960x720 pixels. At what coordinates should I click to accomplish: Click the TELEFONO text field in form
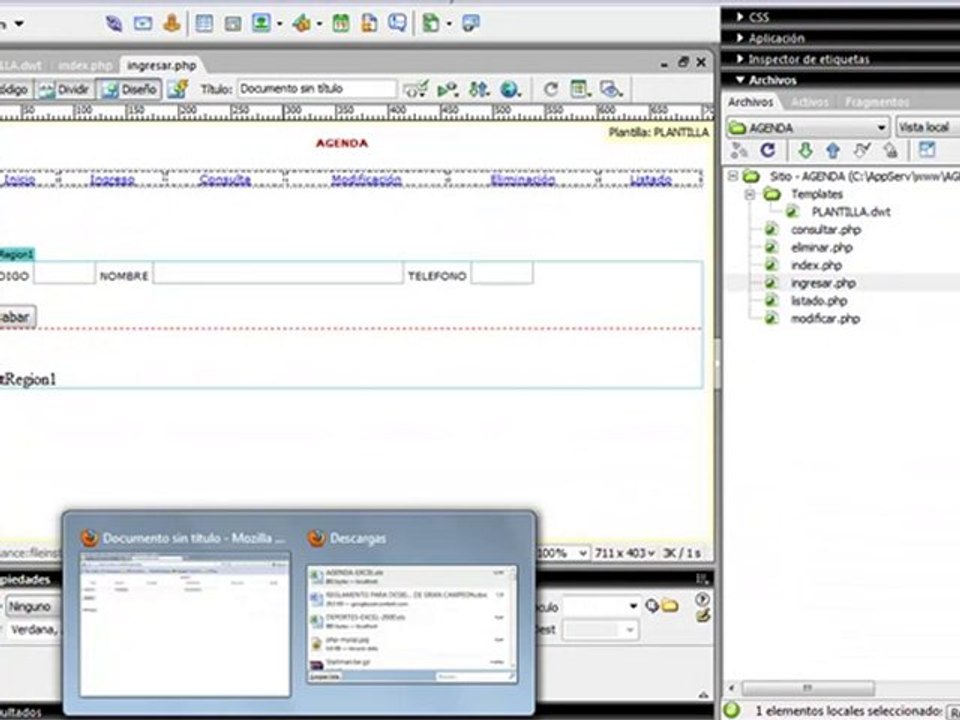click(x=502, y=273)
